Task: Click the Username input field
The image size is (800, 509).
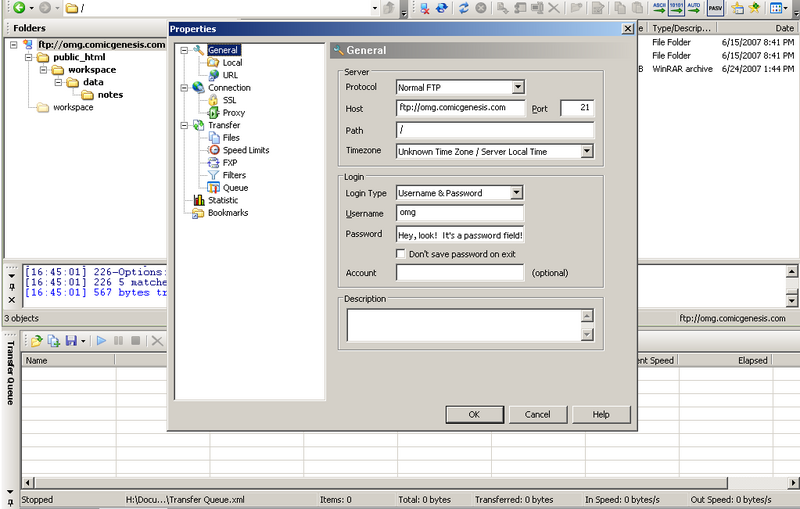Action: pos(460,213)
